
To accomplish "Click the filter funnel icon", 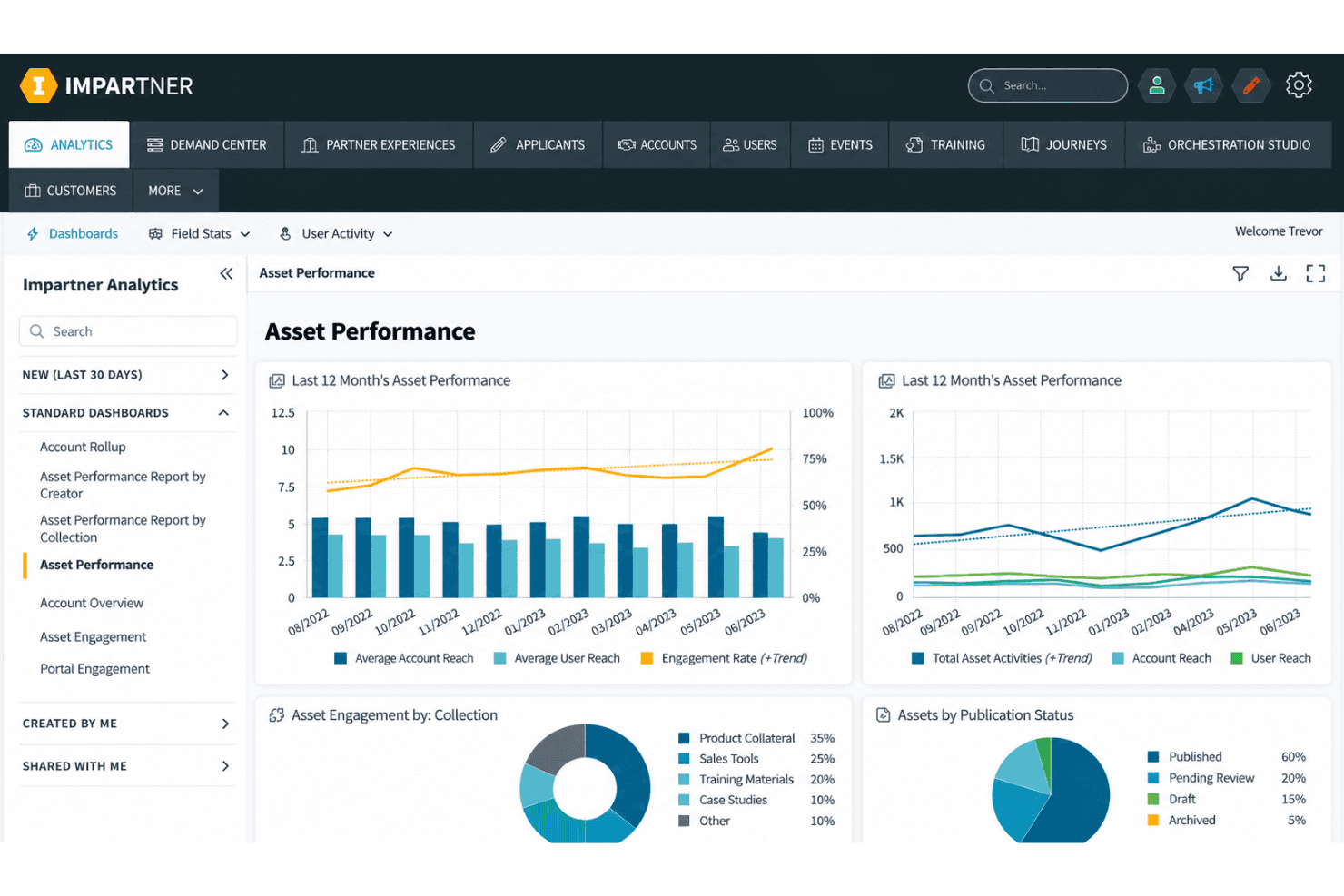I will pyautogui.click(x=1240, y=273).
